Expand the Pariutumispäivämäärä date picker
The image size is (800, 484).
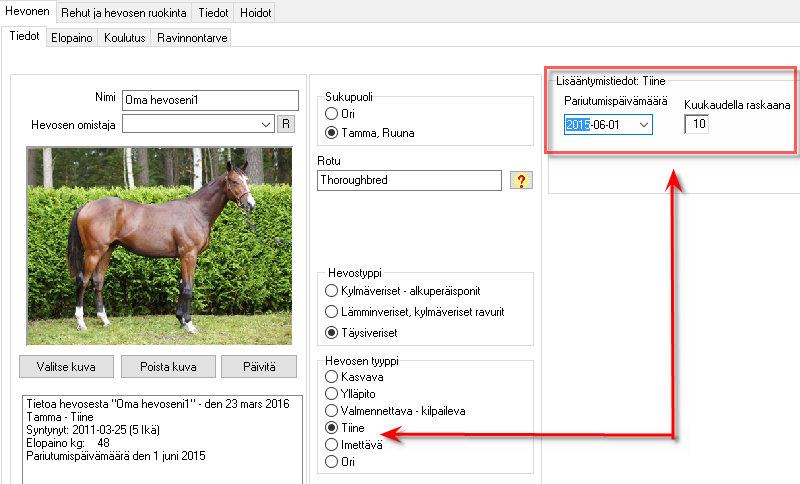pyautogui.click(x=644, y=124)
